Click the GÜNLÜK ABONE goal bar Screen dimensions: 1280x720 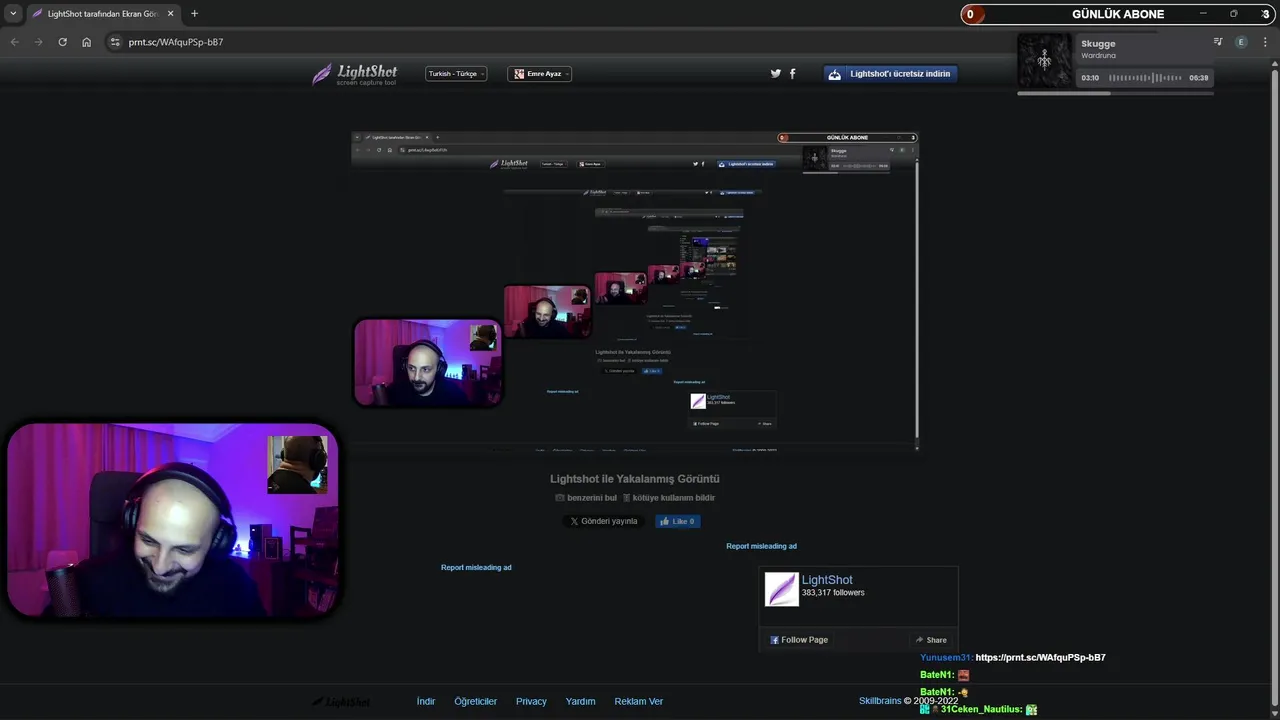pos(1118,14)
